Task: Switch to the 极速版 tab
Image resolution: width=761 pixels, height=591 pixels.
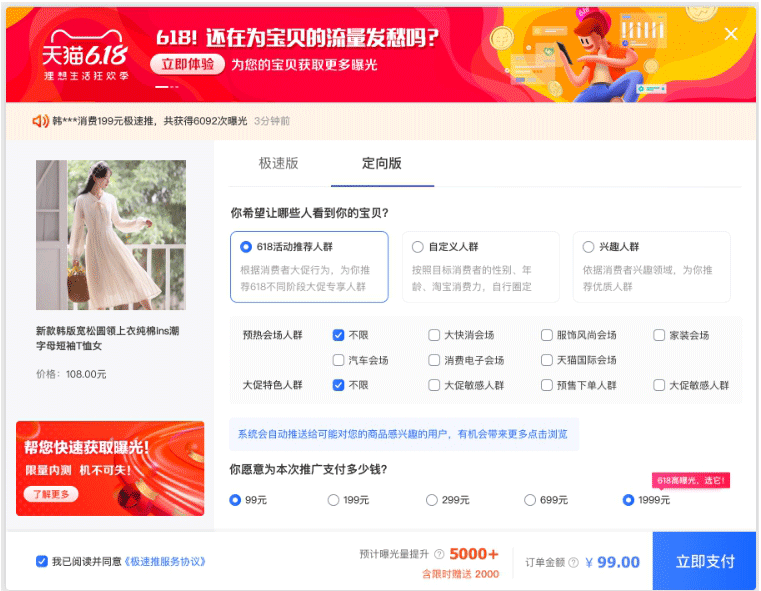Action: coord(279,163)
